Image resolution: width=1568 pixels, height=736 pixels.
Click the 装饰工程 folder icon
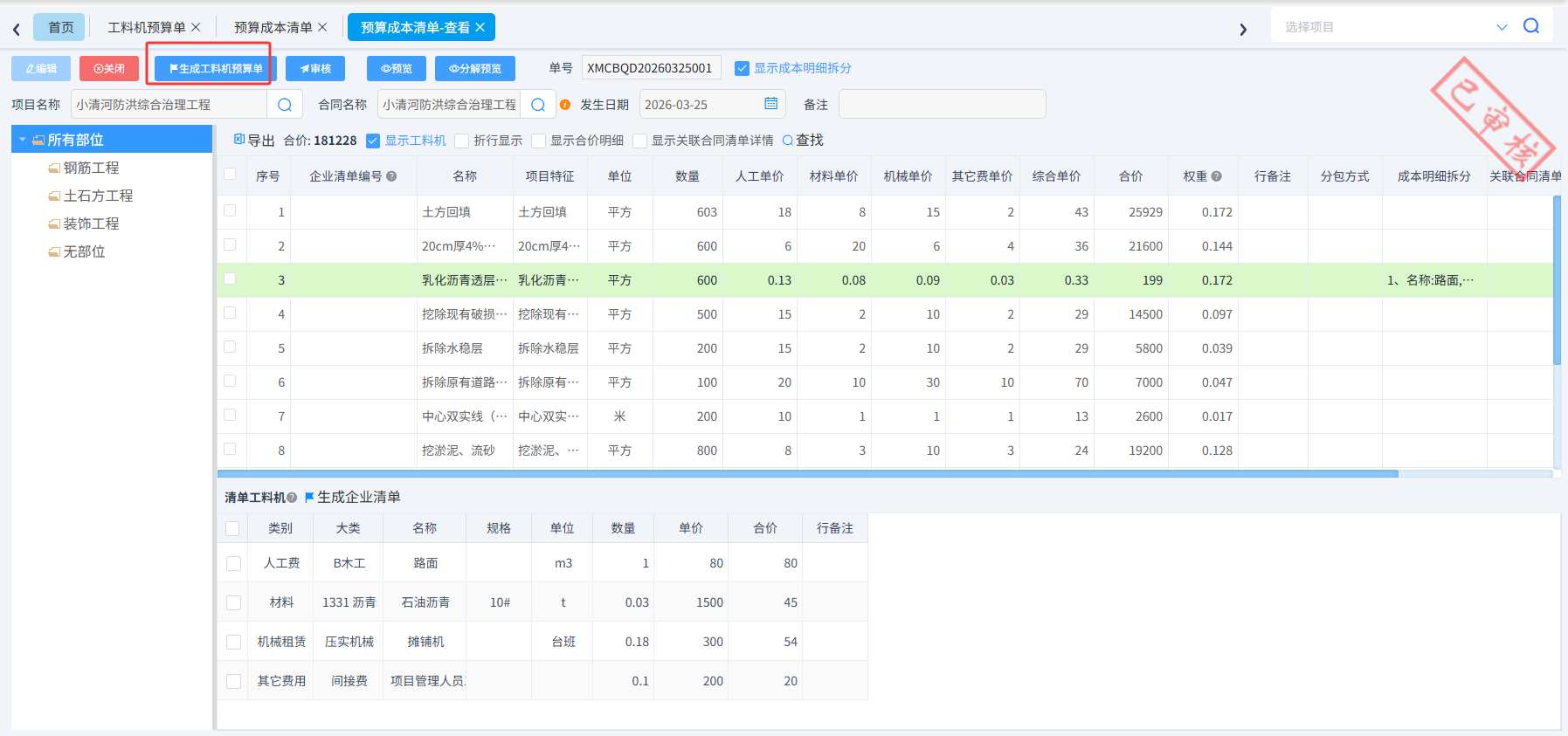coord(54,224)
